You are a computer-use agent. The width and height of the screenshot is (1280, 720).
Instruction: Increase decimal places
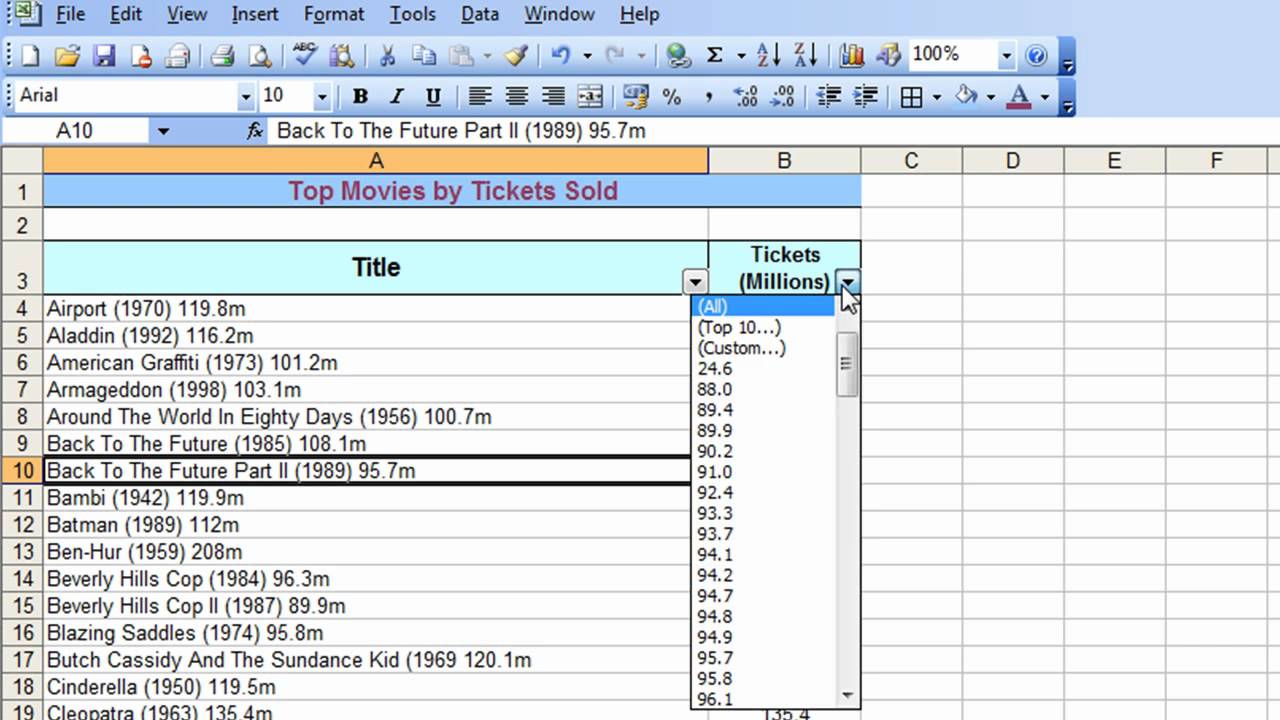745,97
